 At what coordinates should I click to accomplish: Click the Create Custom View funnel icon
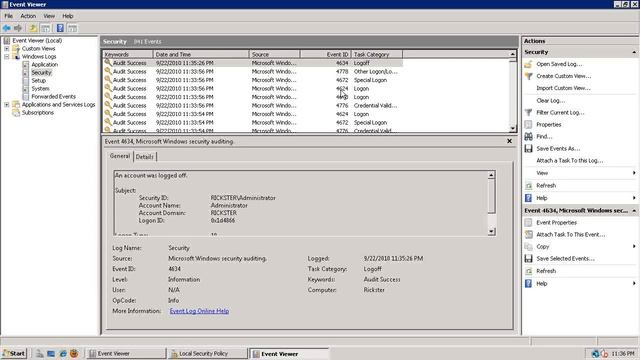(528, 76)
